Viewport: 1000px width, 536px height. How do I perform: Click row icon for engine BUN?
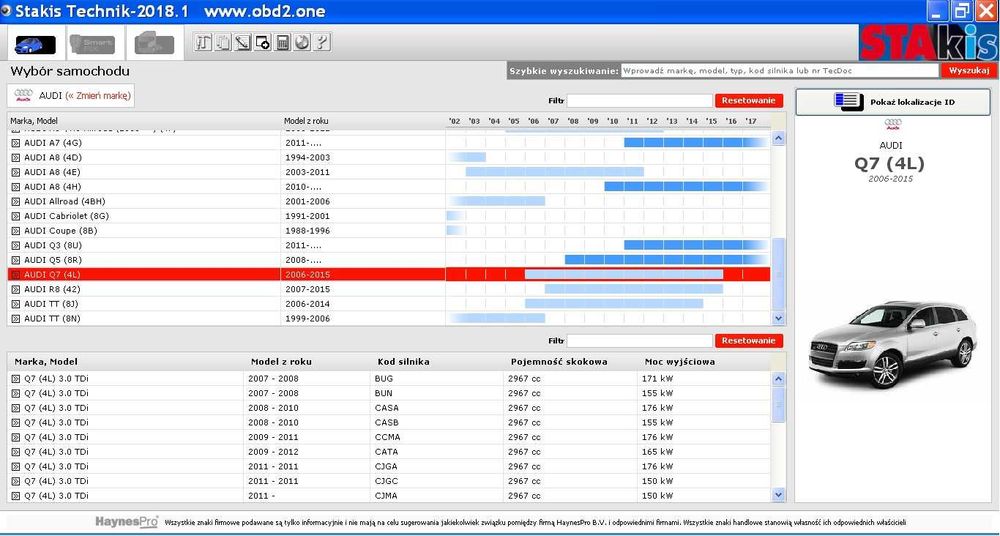click(x=16, y=393)
